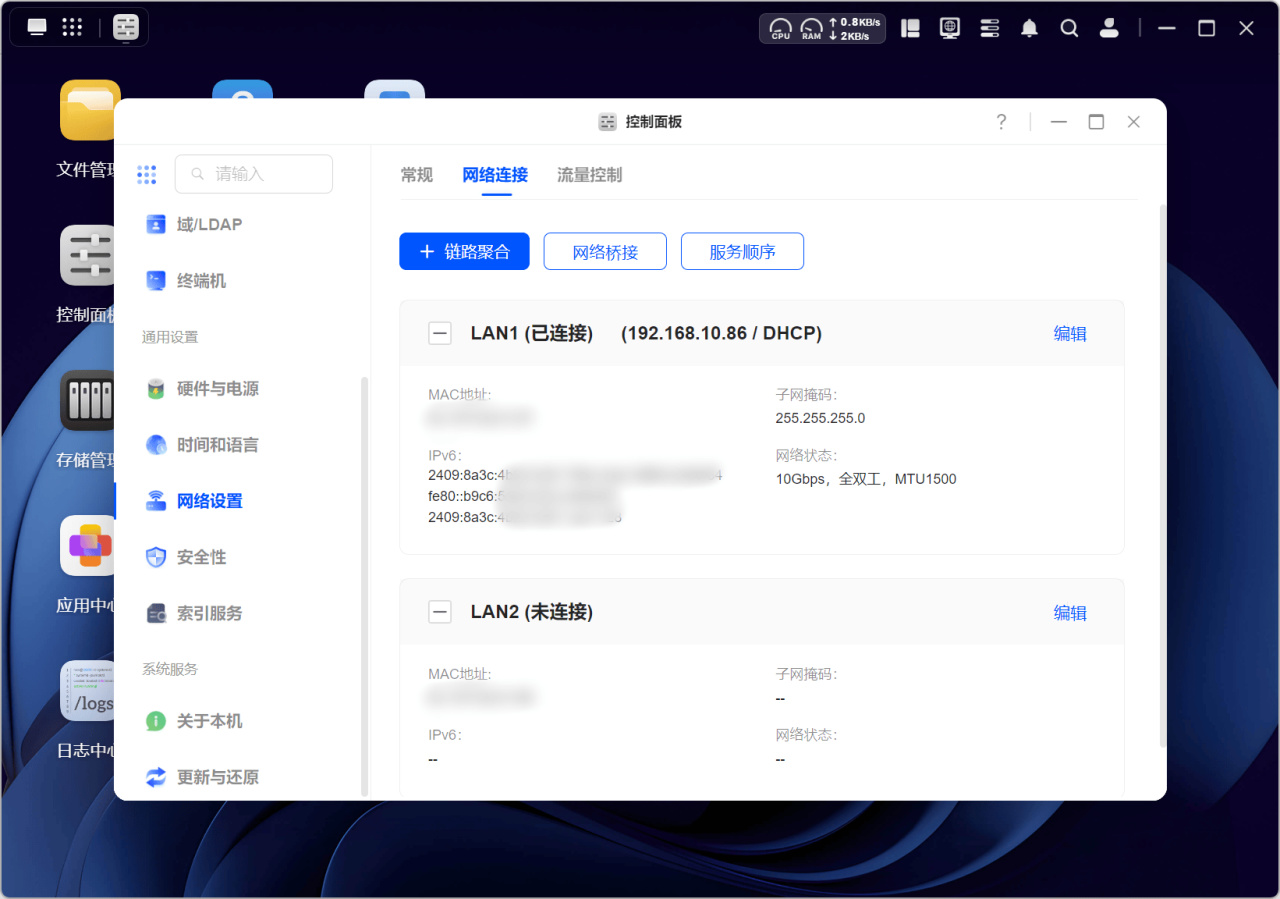Click the 网络桥接 button
This screenshot has height=899, width=1280.
pyautogui.click(x=605, y=252)
